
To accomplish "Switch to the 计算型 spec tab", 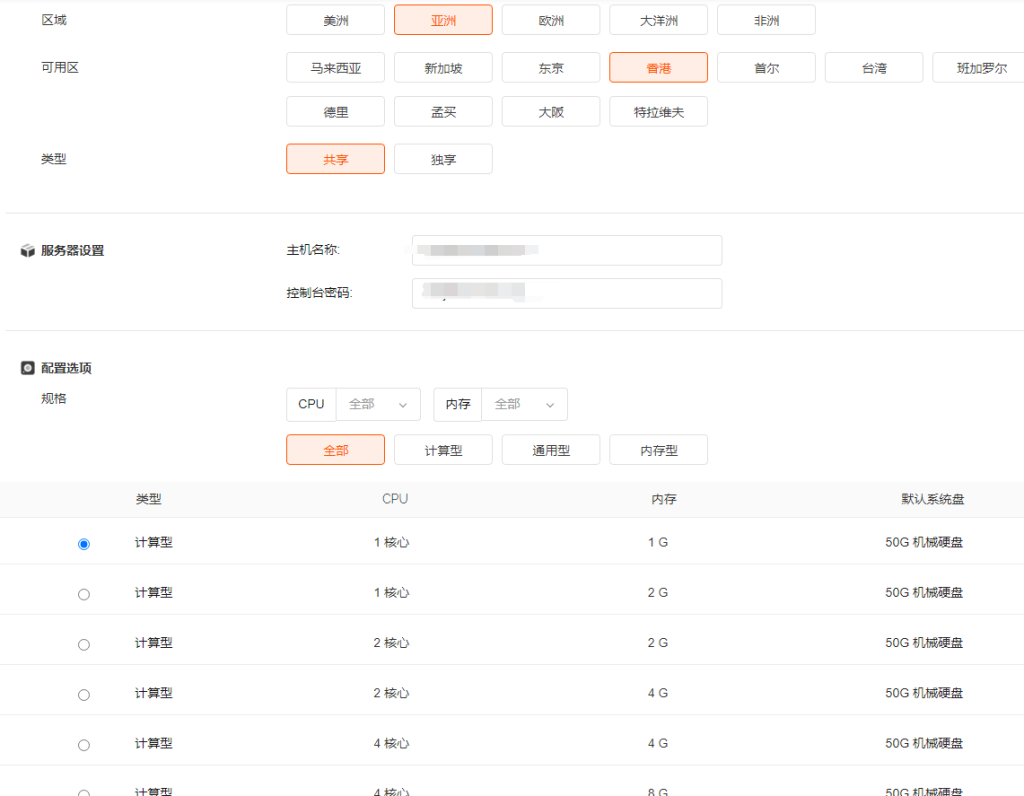I will click(x=443, y=450).
